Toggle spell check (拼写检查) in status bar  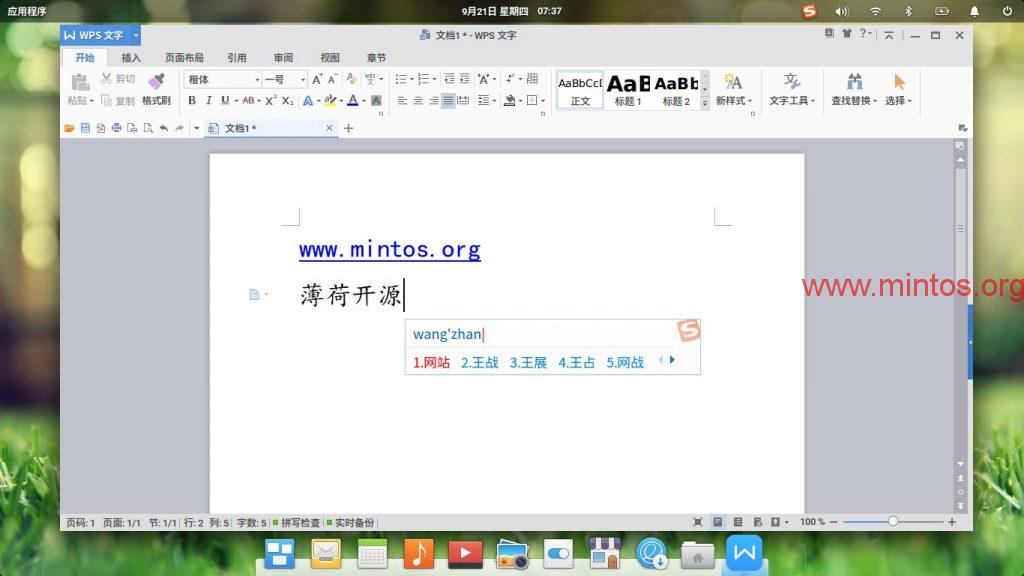(x=296, y=522)
